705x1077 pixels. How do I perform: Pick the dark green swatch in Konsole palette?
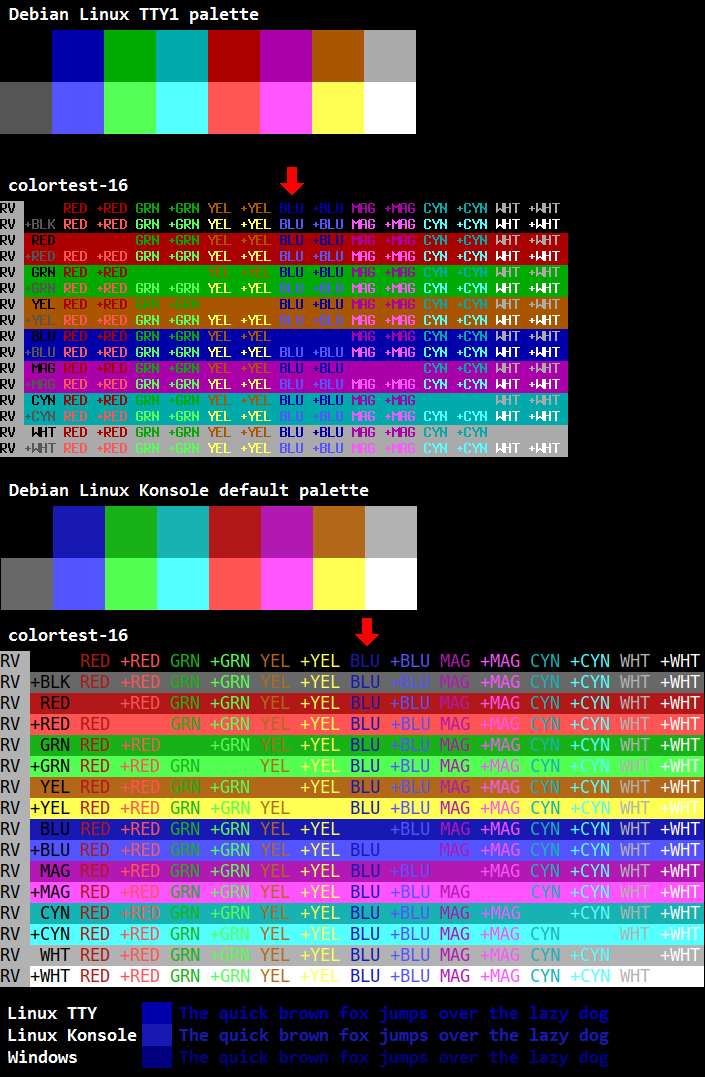(131, 532)
